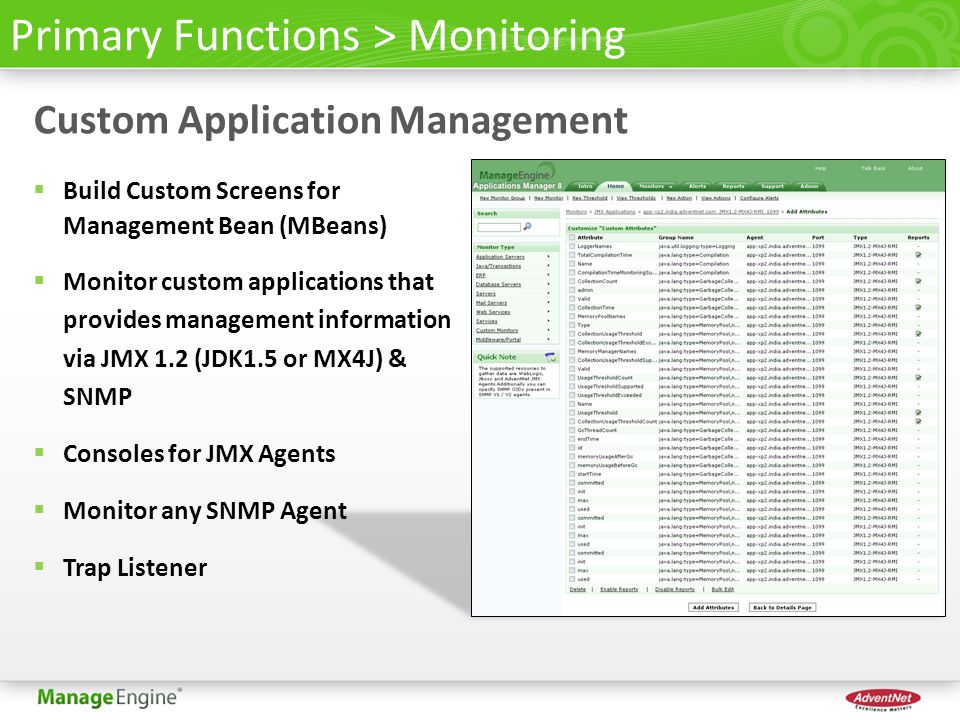Click the New Threshold link

tap(590, 198)
